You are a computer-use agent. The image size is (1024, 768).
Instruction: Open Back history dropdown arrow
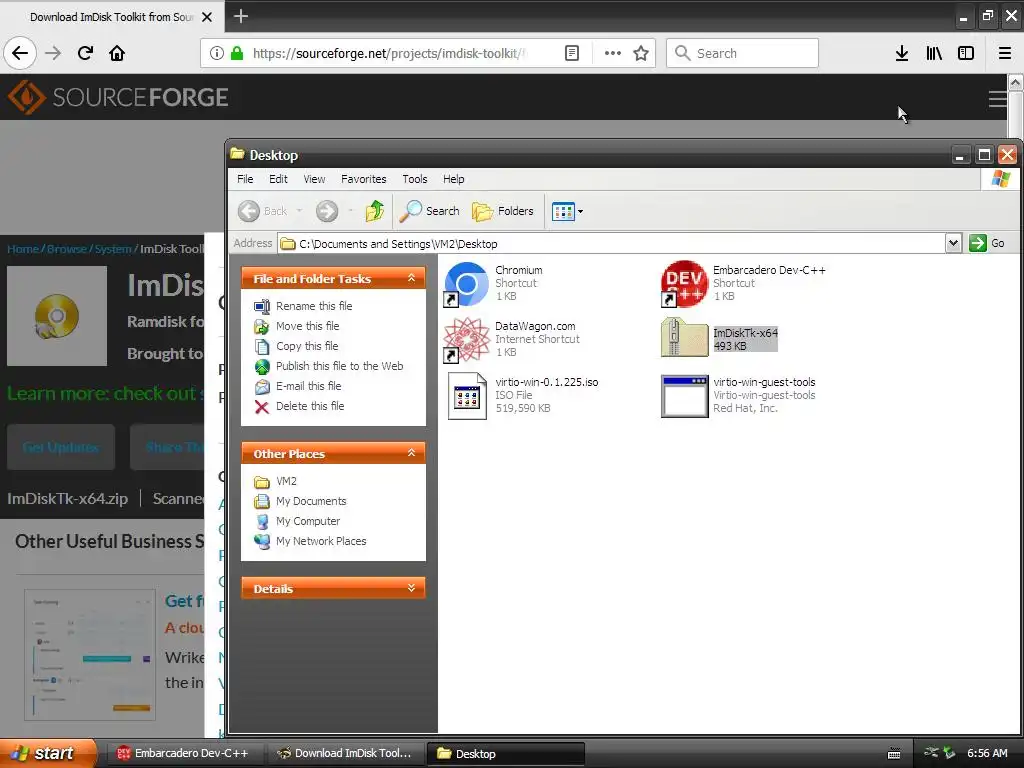pyautogui.click(x=299, y=211)
